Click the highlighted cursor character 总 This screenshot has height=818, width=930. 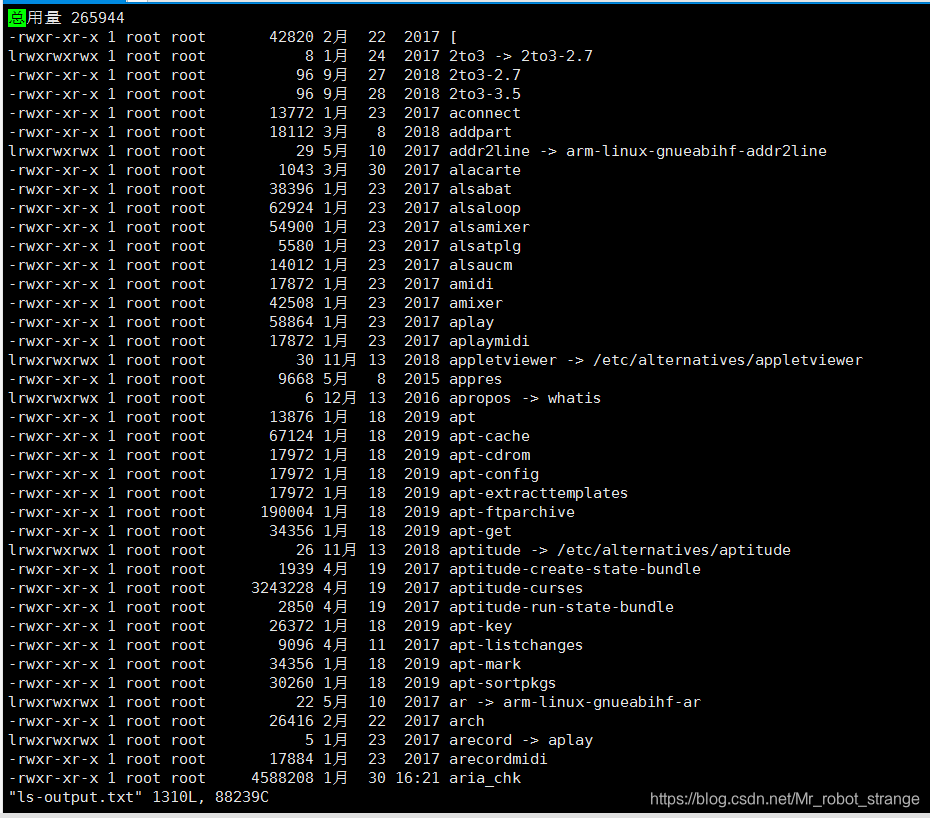click(17, 18)
